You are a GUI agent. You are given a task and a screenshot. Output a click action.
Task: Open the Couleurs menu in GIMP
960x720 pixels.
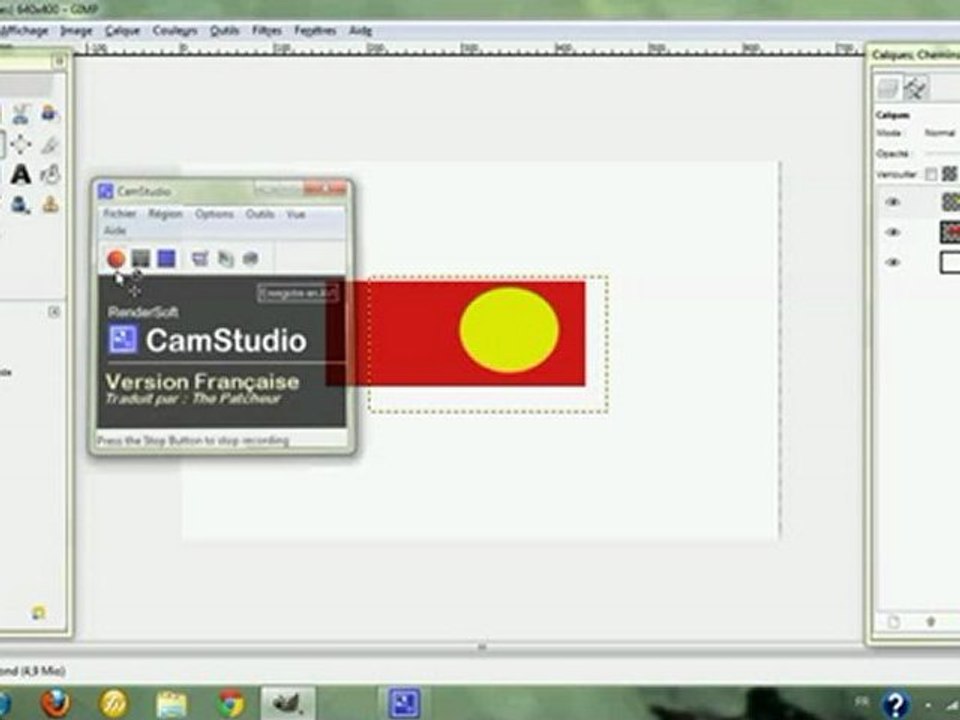[175, 31]
